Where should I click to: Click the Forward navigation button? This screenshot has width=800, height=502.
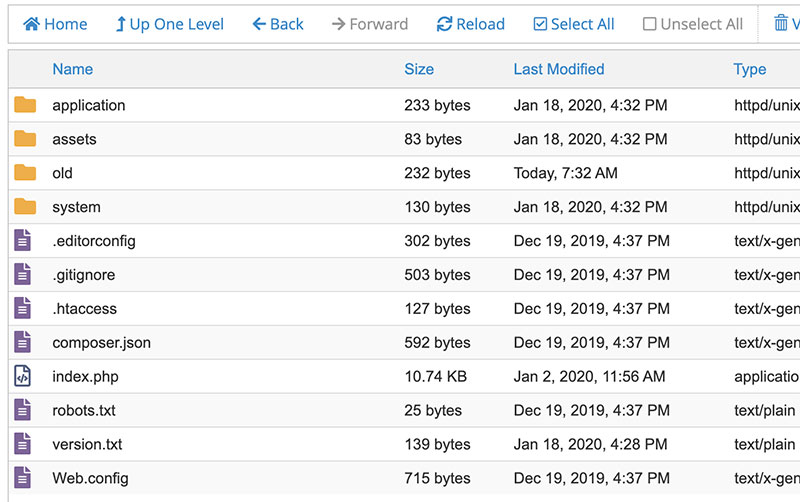point(370,24)
